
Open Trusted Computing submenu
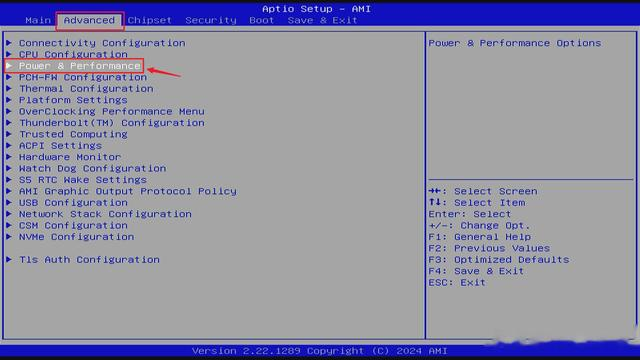[73, 134]
